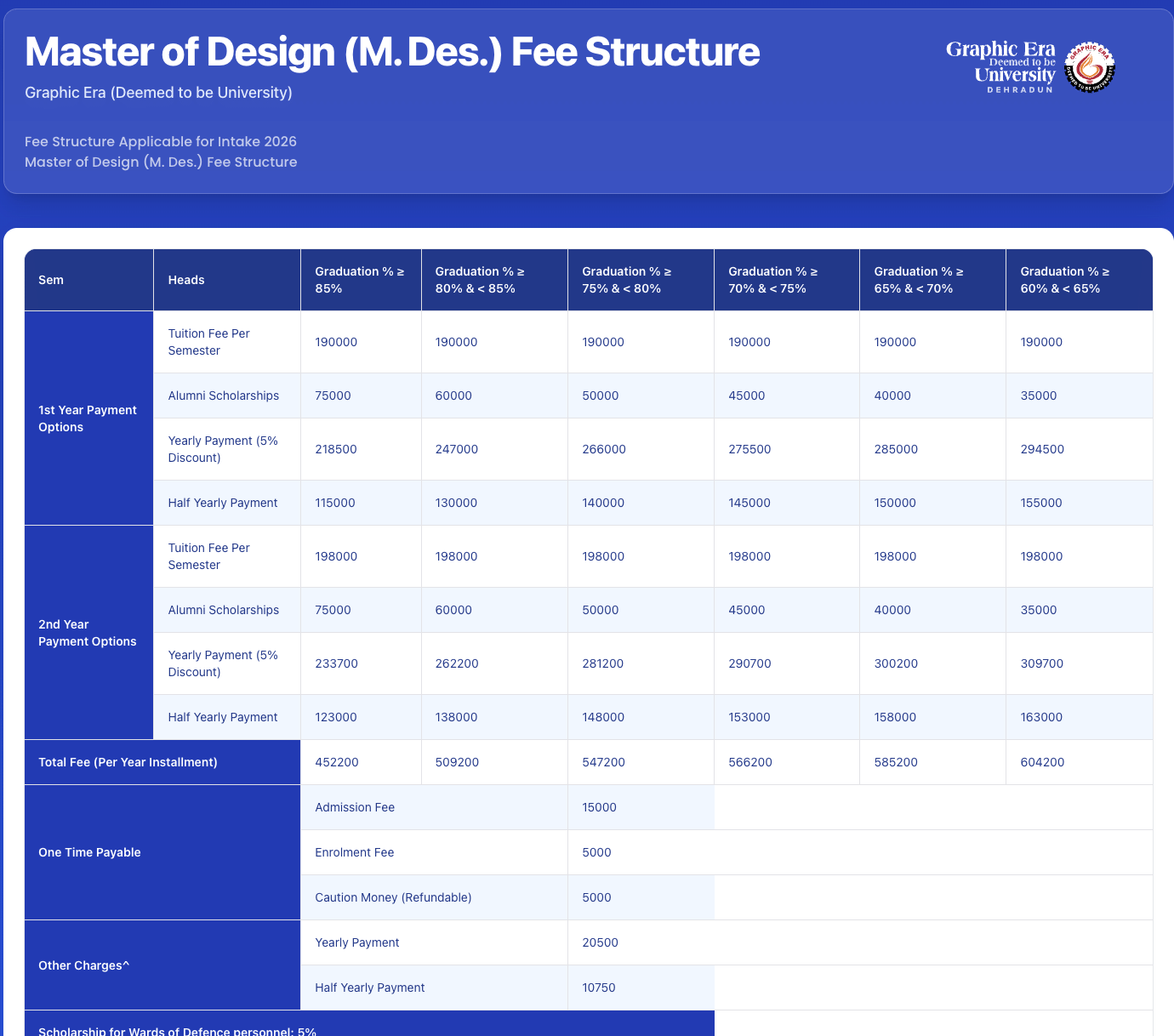
Task: Click the '1st Year Payment Options' row label
Action: click(88, 418)
